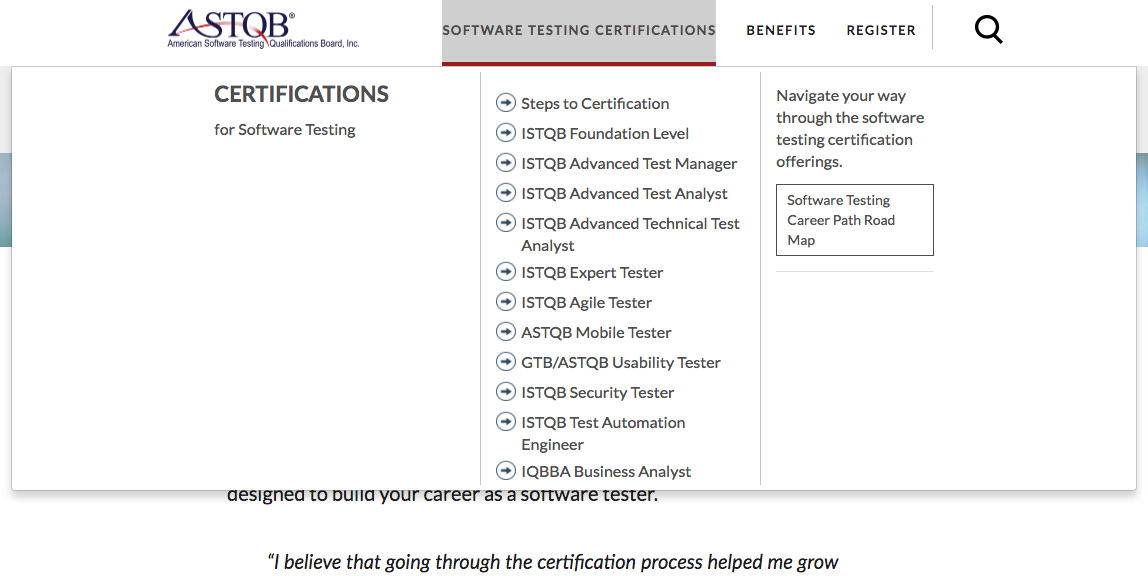Viewport: 1148px width, 576px height.
Task: Click arrow icon beside ASTQB Mobile Tester
Action: [506, 332]
